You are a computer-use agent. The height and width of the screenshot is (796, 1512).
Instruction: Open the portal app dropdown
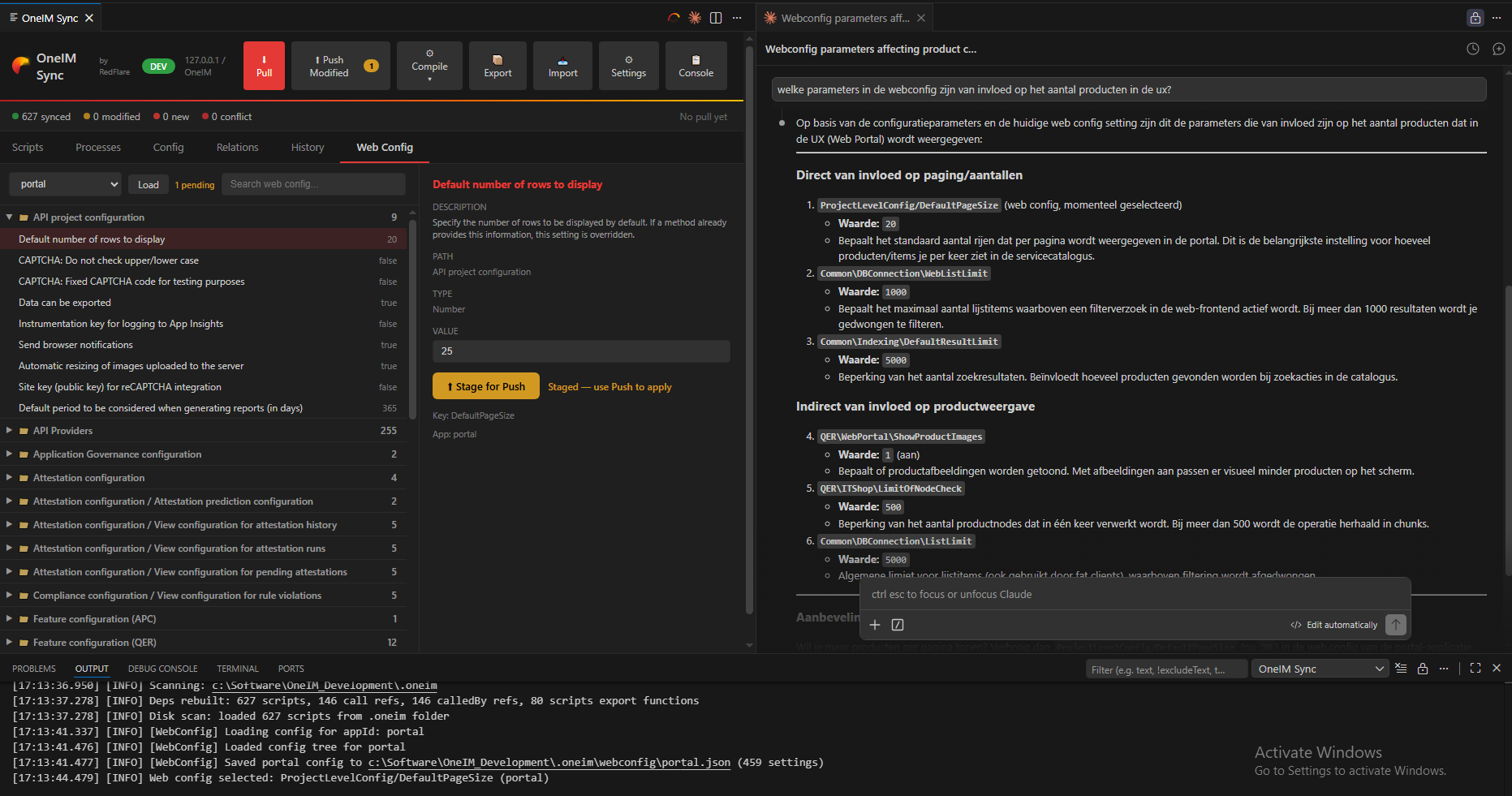pyautogui.click(x=66, y=184)
